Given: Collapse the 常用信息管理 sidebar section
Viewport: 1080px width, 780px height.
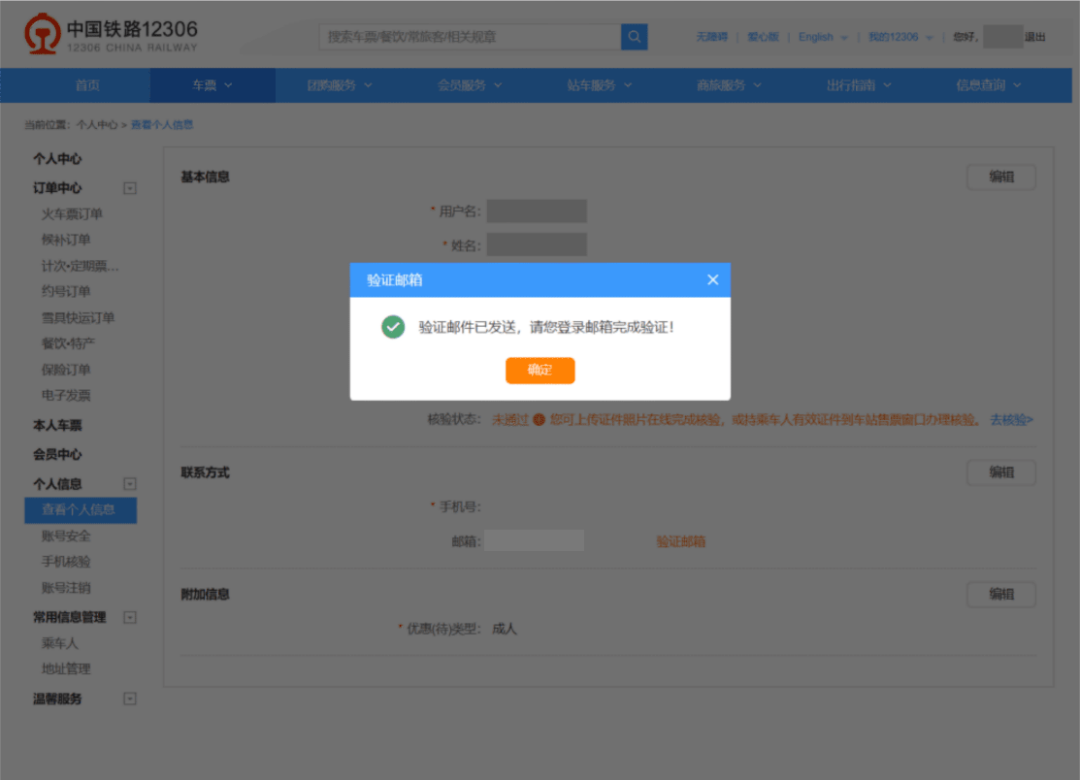Looking at the screenshot, I should click(x=129, y=618).
